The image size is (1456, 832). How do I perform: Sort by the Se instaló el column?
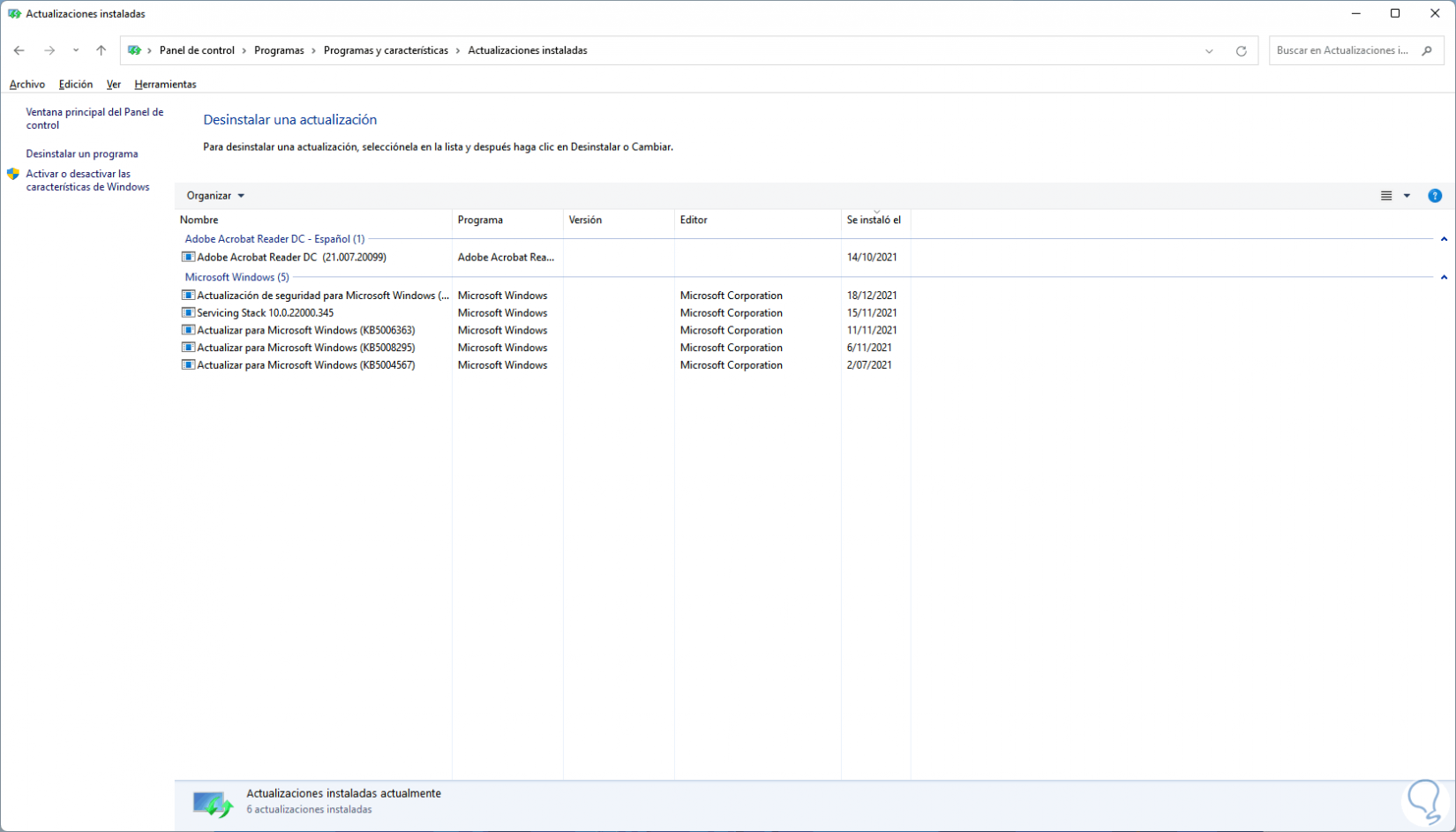(x=875, y=220)
